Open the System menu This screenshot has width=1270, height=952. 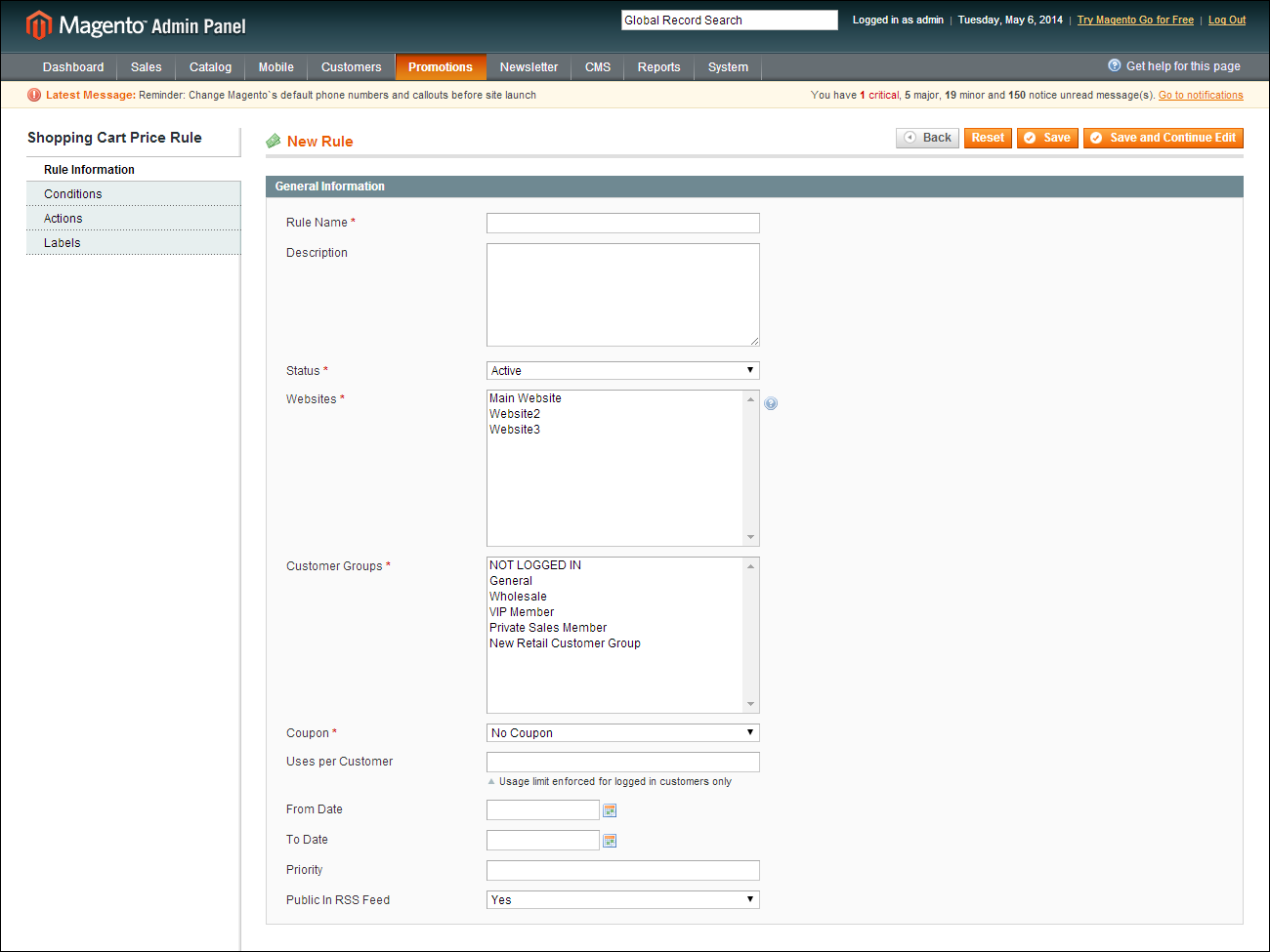pyautogui.click(x=729, y=67)
